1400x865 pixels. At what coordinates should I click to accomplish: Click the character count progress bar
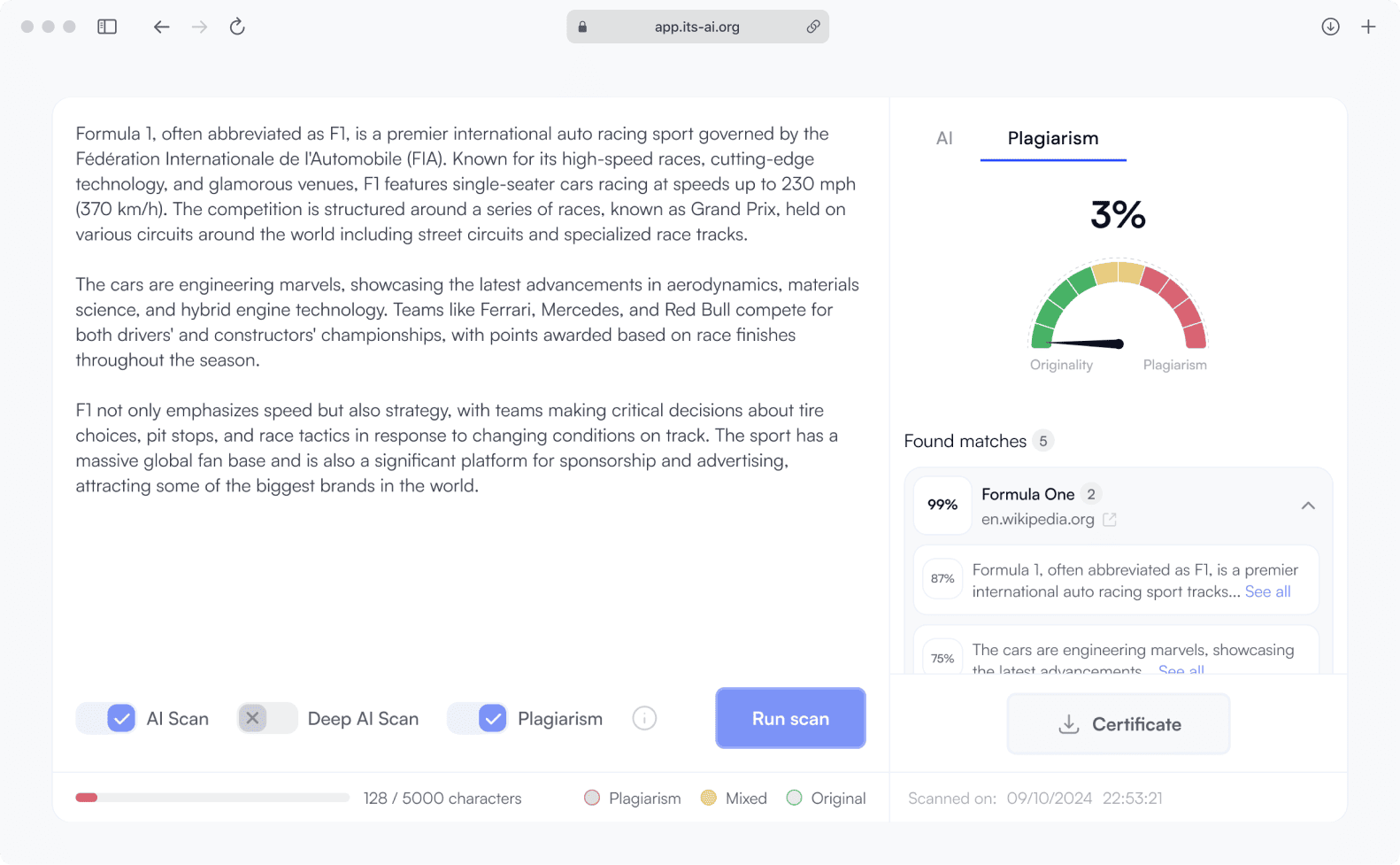(x=212, y=798)
